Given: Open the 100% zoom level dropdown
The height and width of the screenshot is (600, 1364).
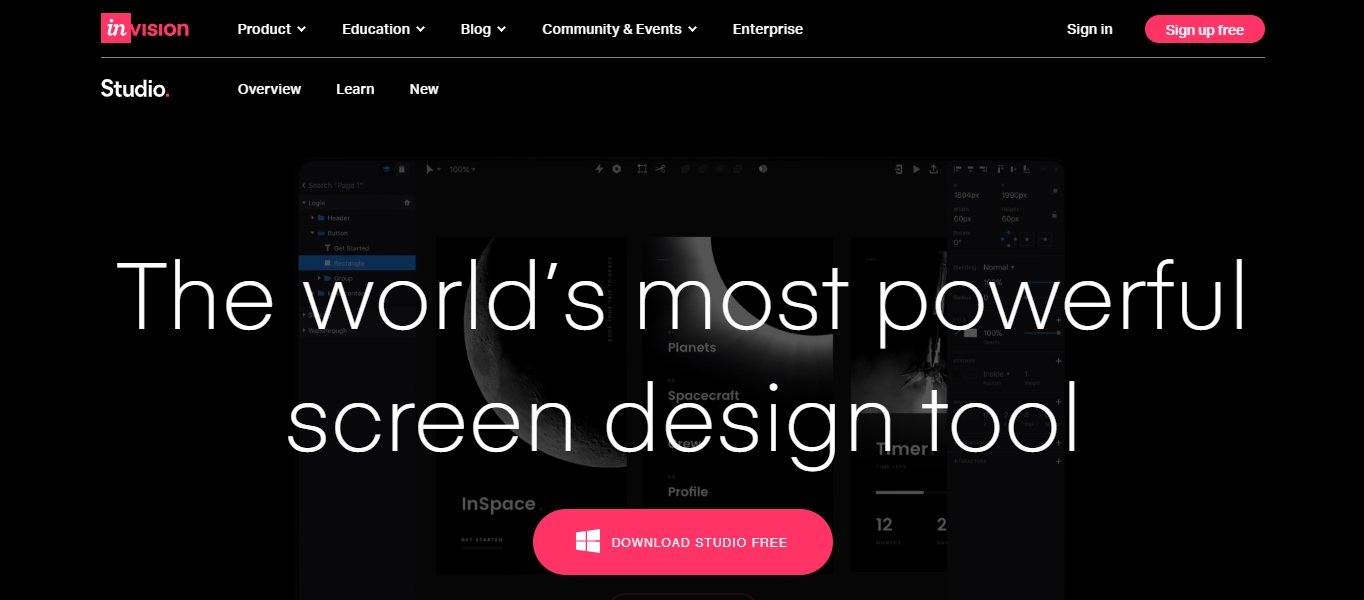Looking at the screenshot, I should pyautogui.click(x=458, y=169).
